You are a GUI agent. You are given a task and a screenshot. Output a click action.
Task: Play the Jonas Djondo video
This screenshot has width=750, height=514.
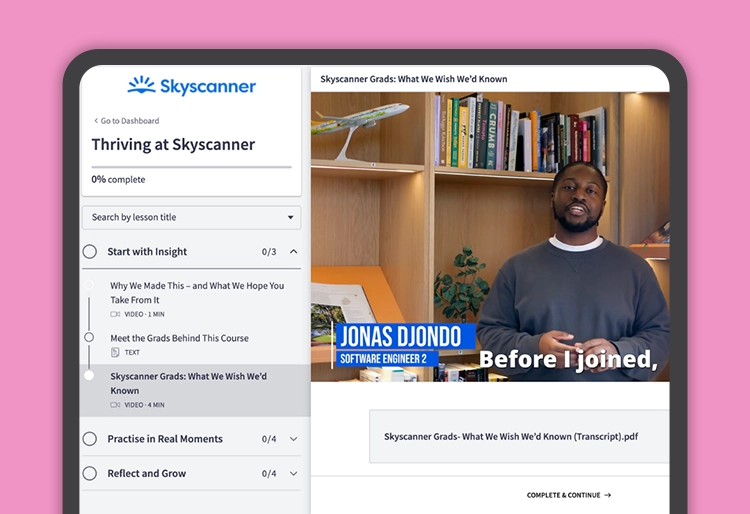point(490,237)
